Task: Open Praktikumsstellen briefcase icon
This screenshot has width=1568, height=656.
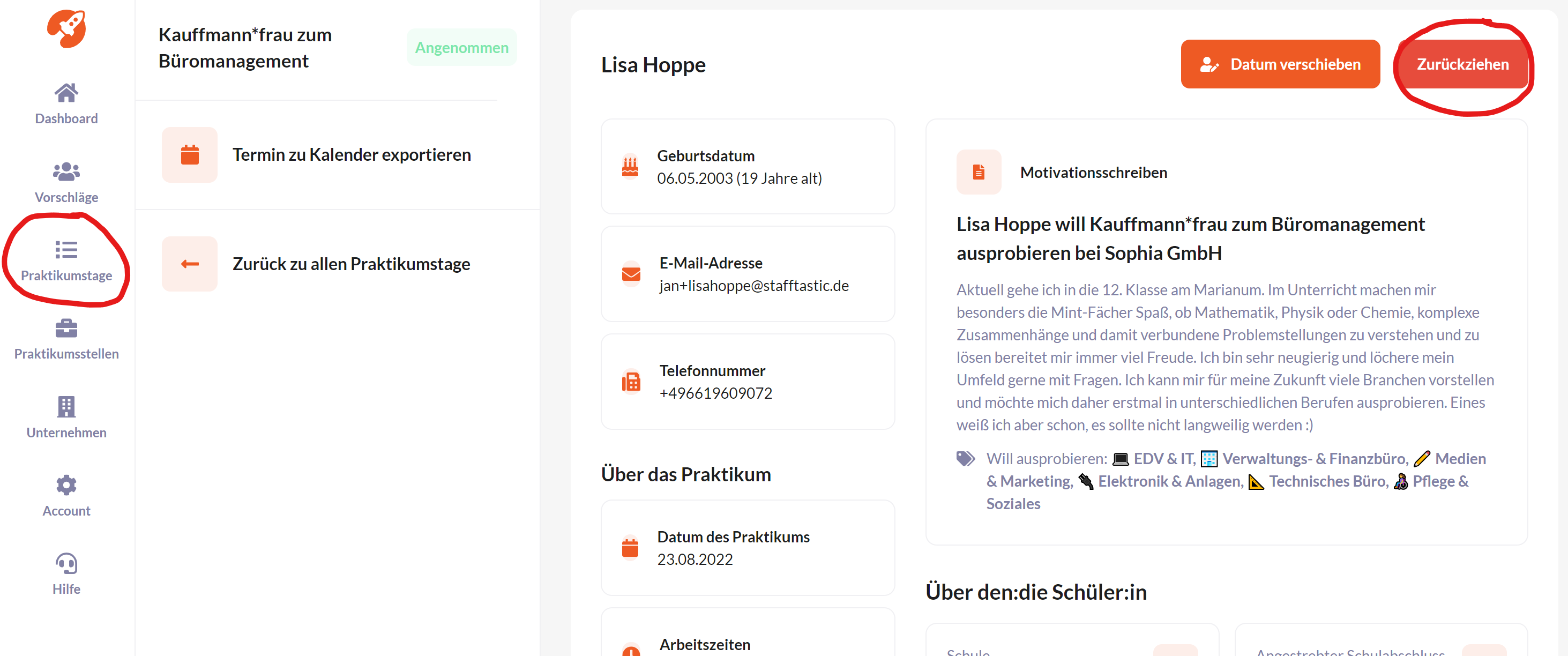Action: 66,329
